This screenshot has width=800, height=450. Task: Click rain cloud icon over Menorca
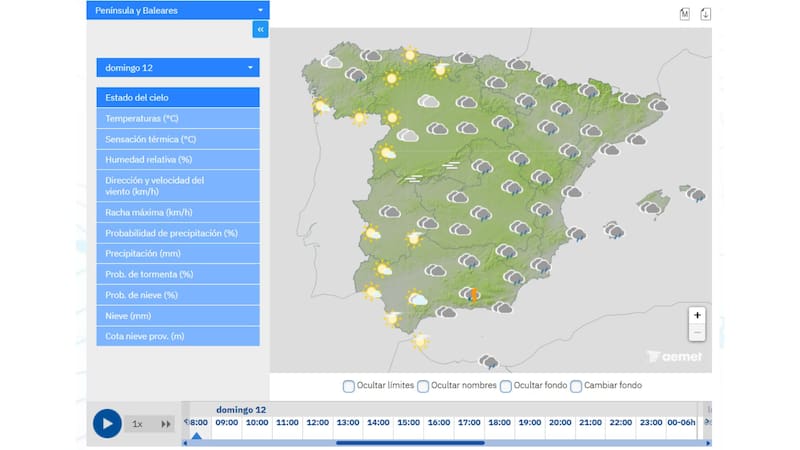click(696, 194)
